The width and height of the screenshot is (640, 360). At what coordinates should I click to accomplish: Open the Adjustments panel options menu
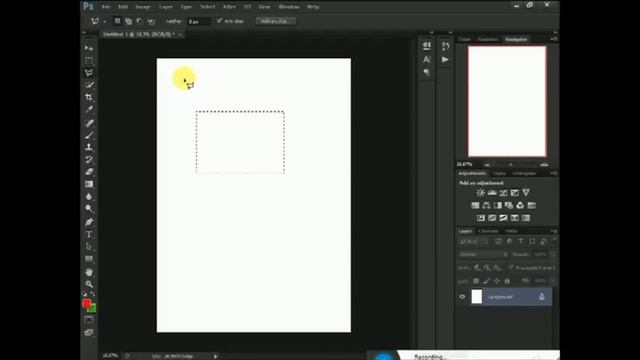[553, 173]
